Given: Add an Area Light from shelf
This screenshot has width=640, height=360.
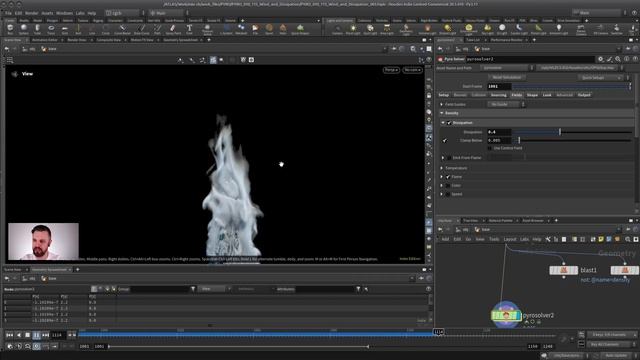Looking at the screenshot, I should (x=387, y=29).
